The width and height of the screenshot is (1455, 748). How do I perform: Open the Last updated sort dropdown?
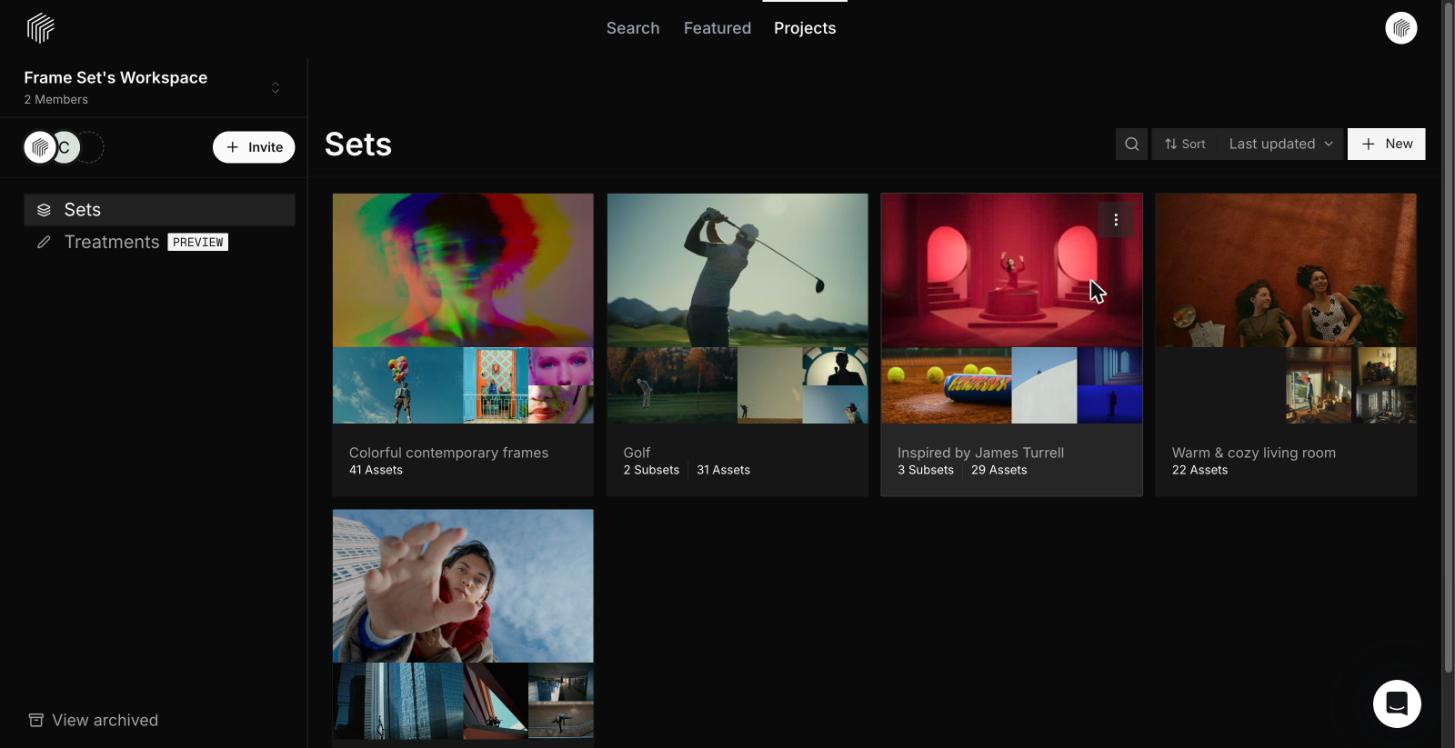click(1281, 144)
